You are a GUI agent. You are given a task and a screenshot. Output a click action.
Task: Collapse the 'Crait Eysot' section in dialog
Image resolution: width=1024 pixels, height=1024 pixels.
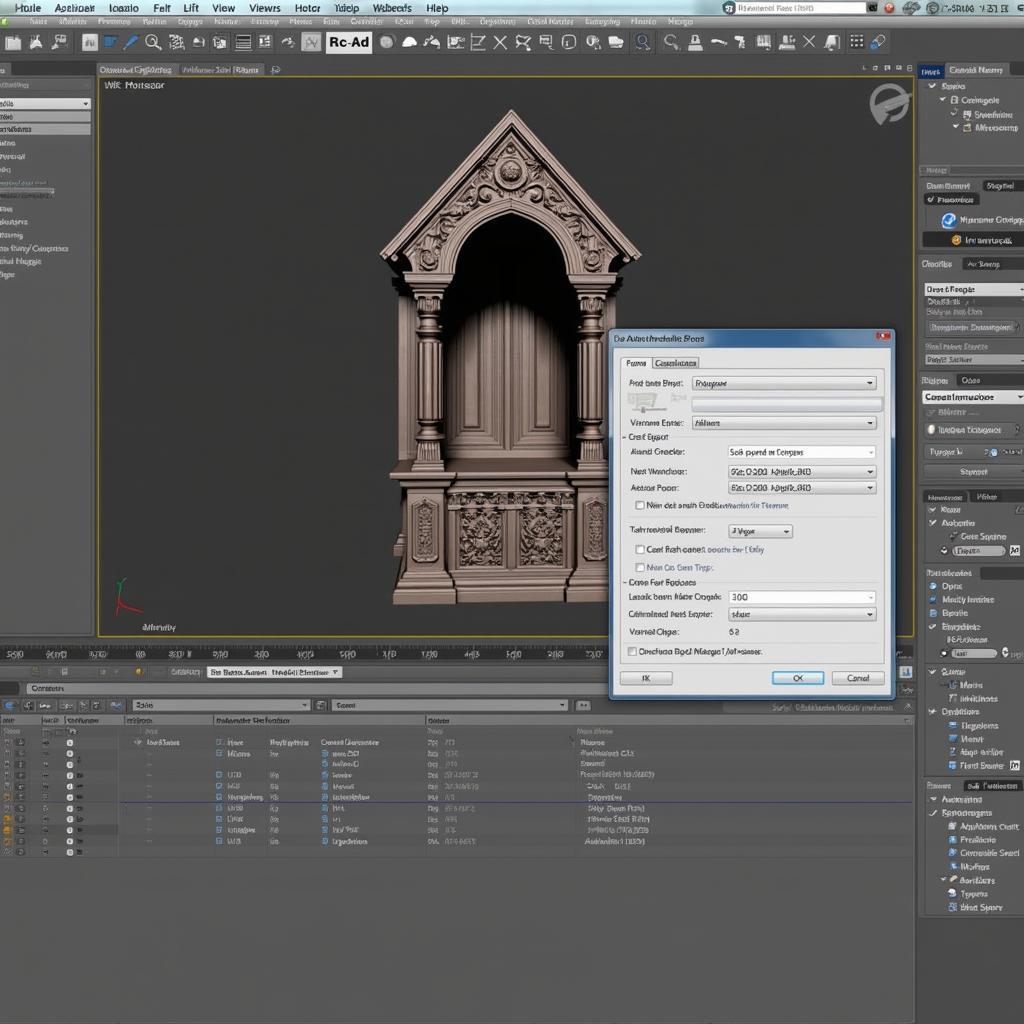(x=624, y=438)
